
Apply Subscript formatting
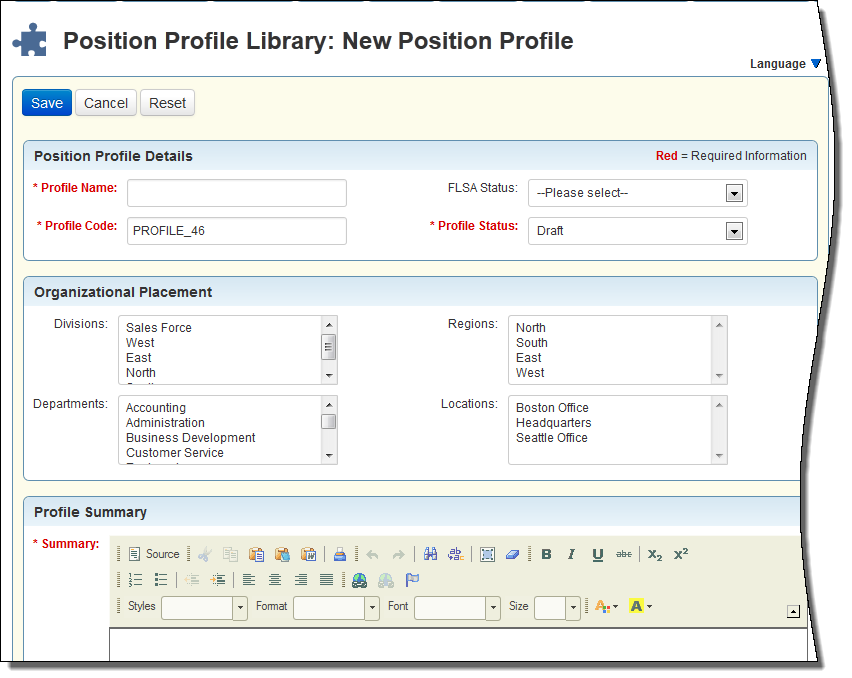[655, 554]
